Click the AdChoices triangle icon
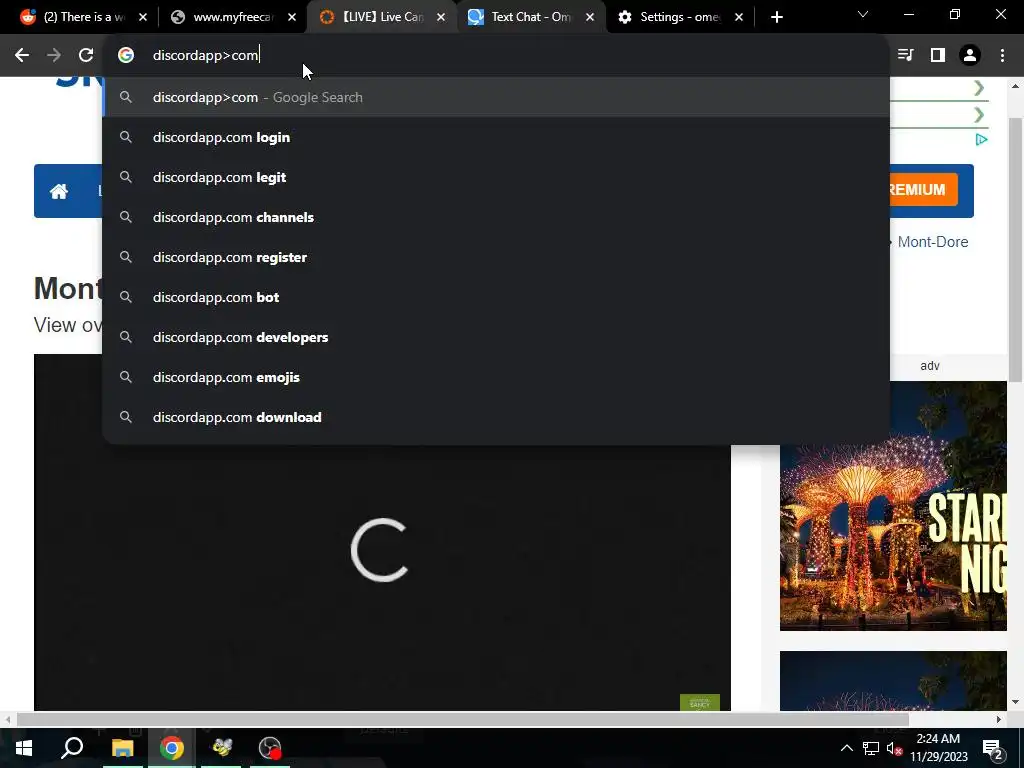The width and height of the screenshot is (1024, 768). click(981, 140)
